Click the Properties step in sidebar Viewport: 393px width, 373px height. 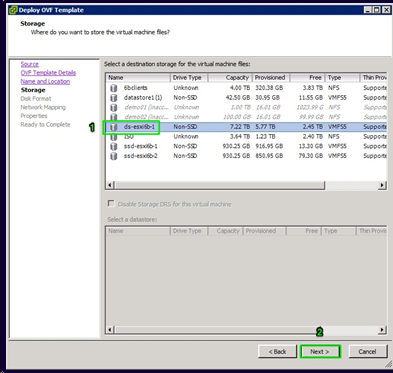click(x=34, y=116)
